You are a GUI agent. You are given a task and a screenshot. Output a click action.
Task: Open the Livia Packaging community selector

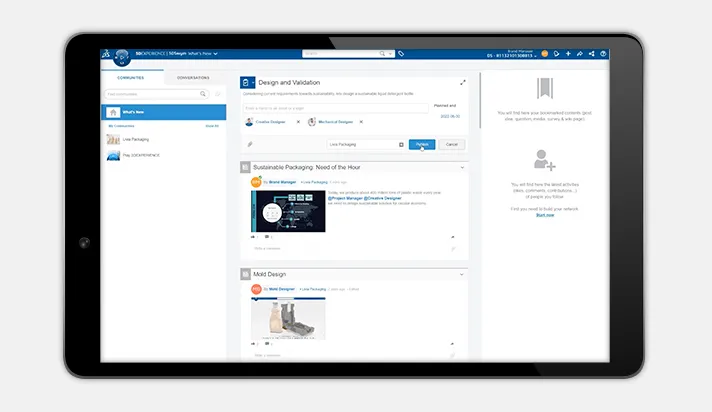pyautogui.click(x=366, y=144)
